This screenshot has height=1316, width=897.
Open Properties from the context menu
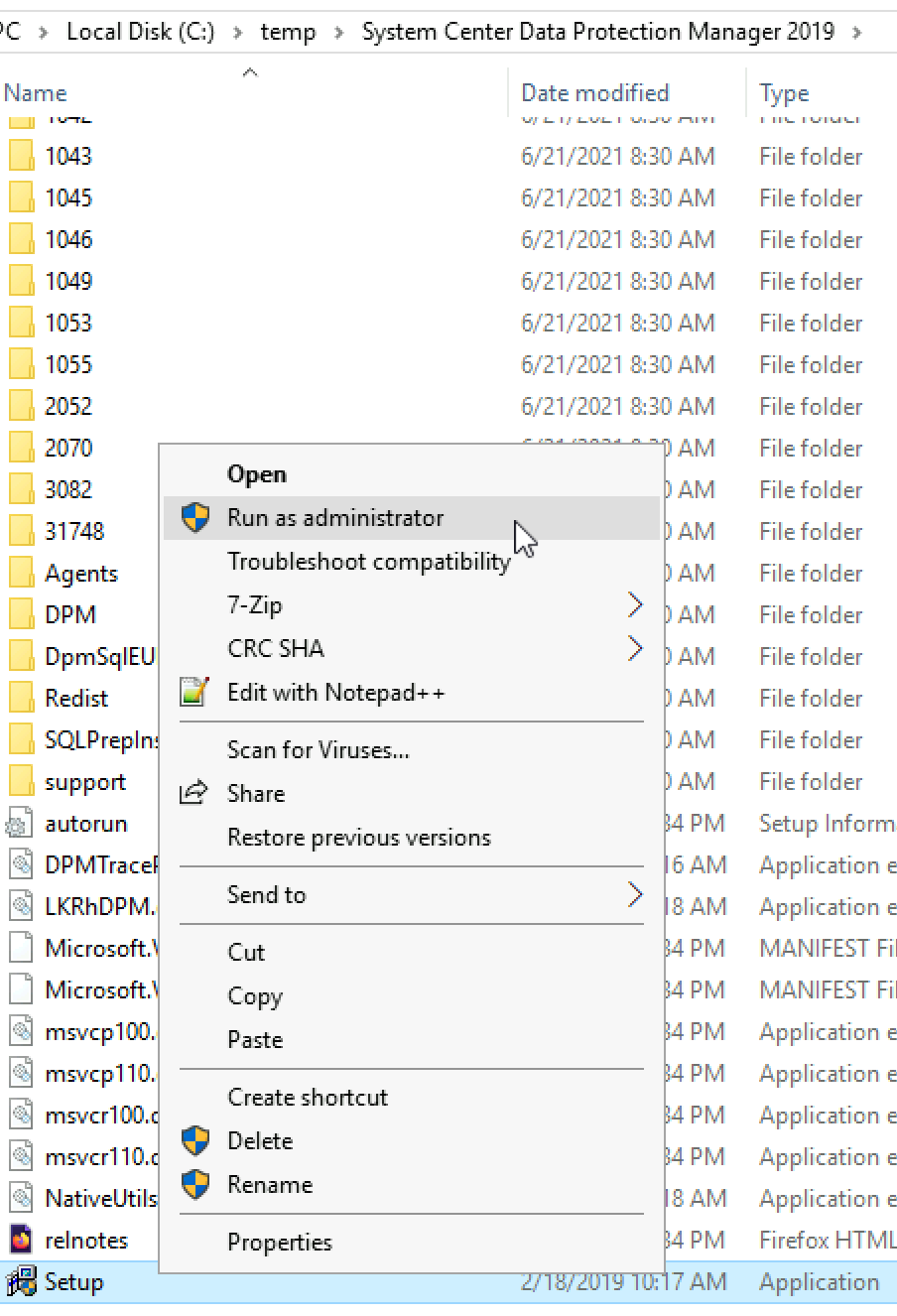[280, 1243]
